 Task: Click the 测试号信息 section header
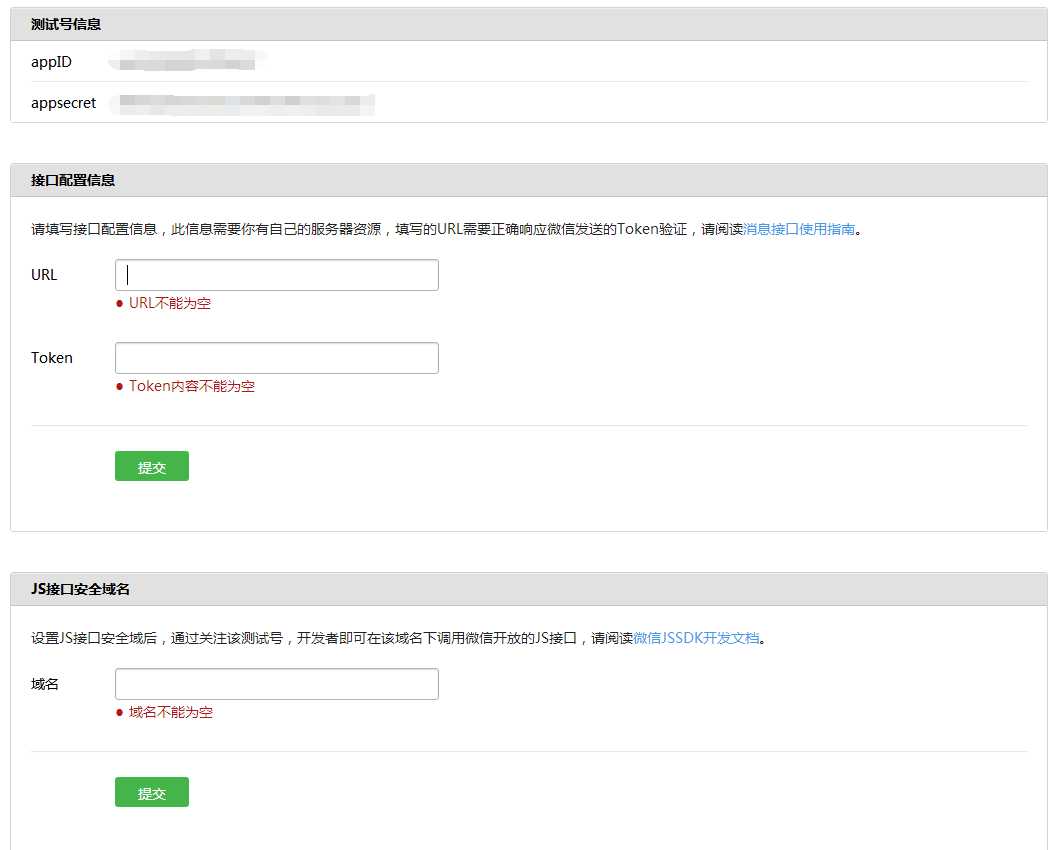click(66, 24)
